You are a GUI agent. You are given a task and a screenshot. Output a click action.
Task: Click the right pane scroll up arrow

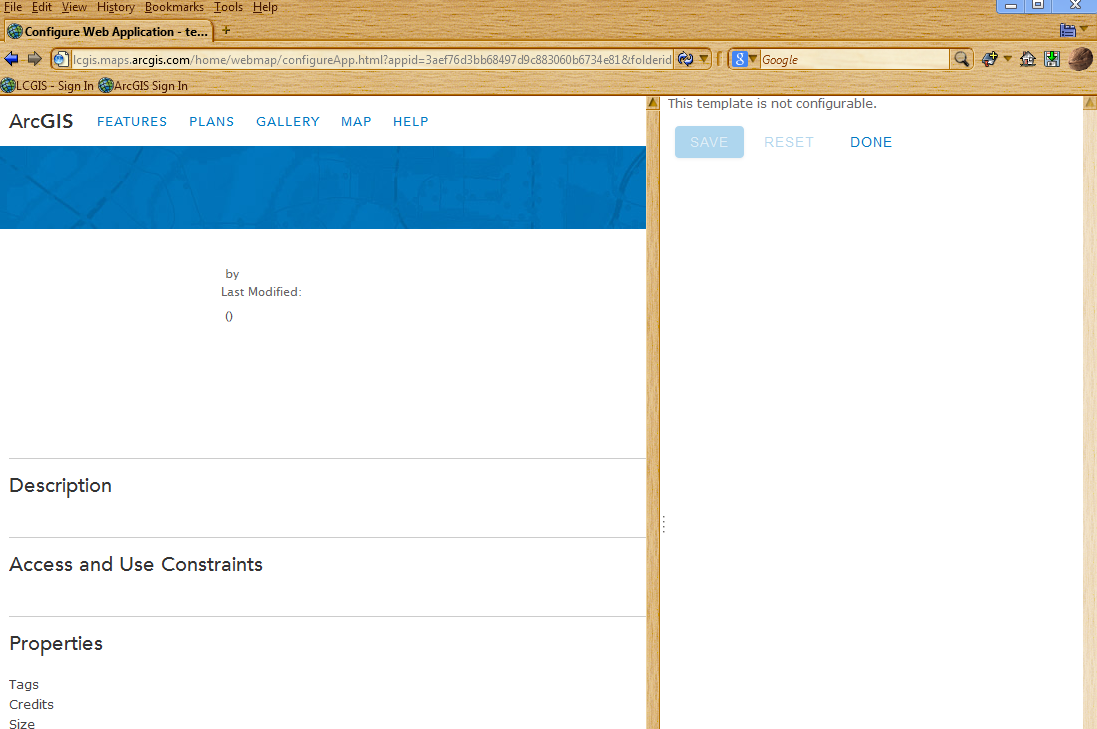tap(1090, 103)
